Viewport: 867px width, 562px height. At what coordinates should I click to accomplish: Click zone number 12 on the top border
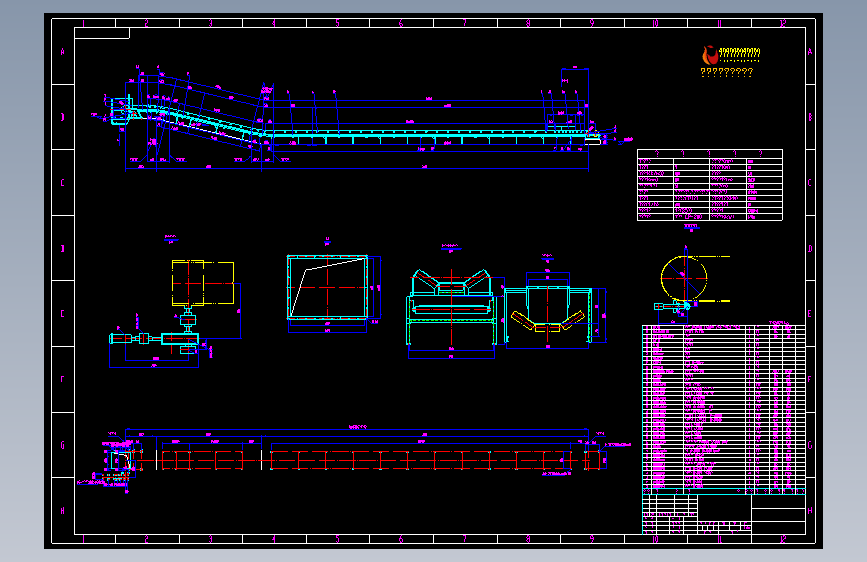click(x=783, y=23)
